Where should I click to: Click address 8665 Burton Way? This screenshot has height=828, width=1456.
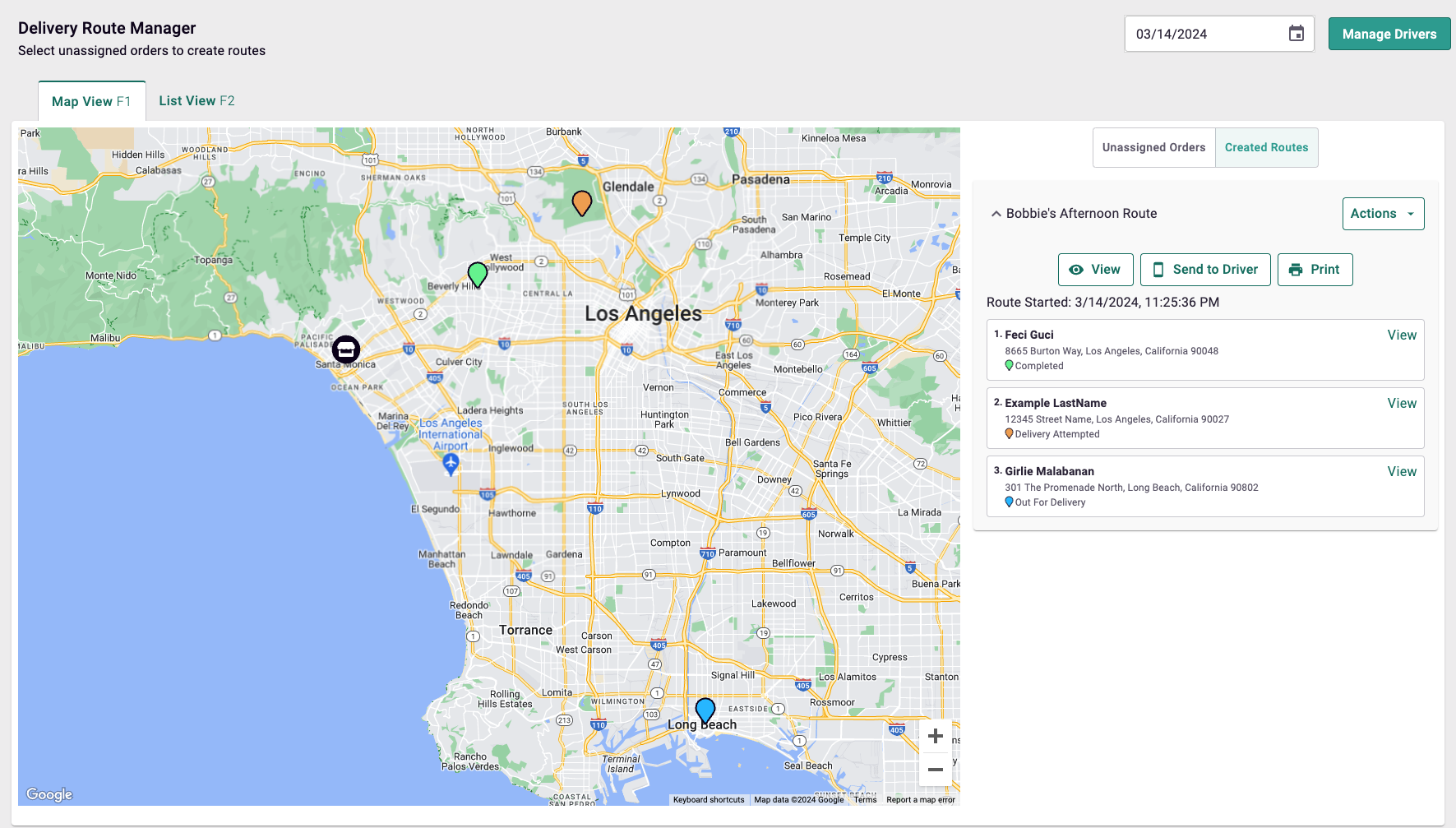coord(1112,351)
